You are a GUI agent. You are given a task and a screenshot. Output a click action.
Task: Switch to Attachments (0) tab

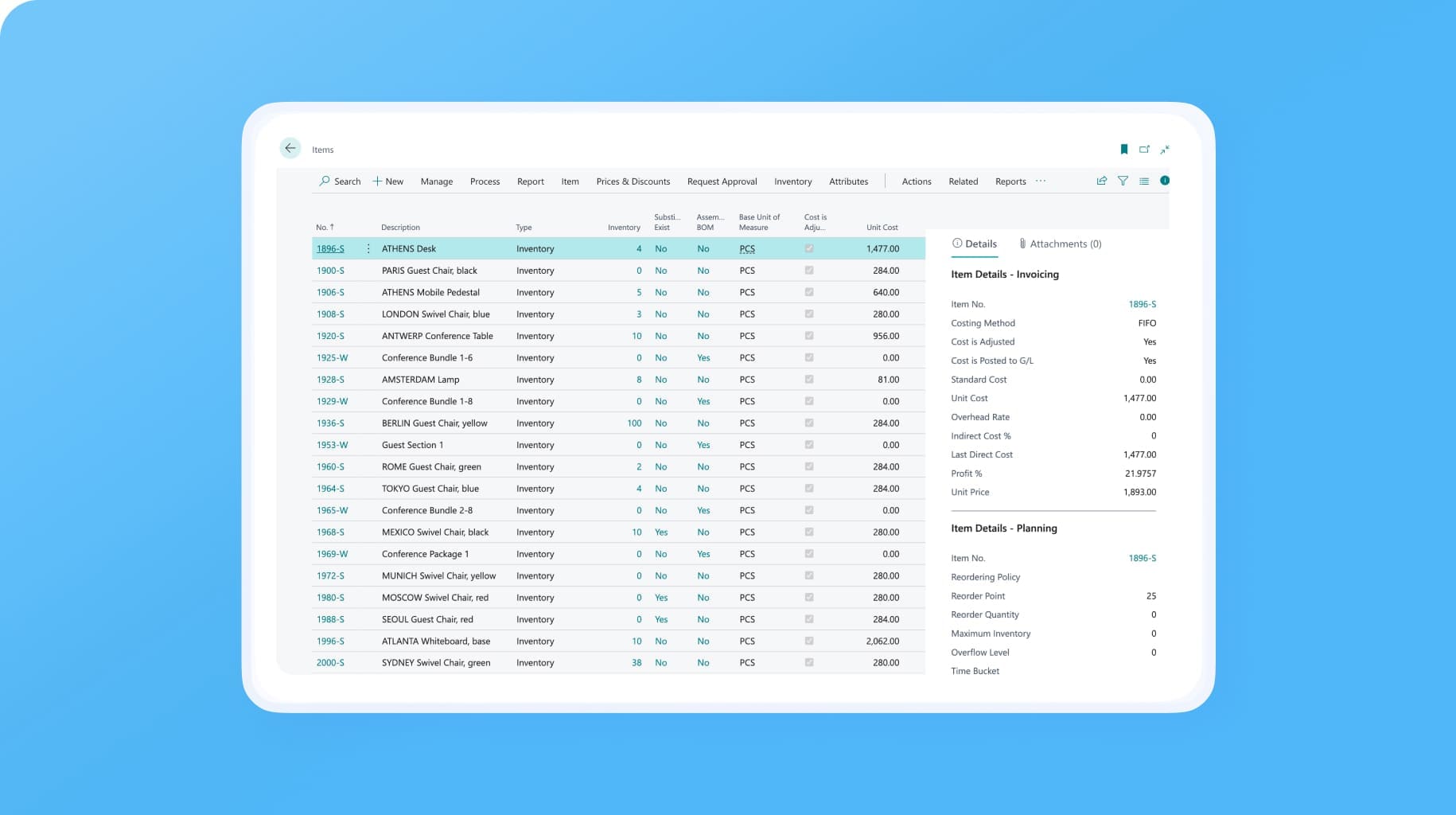point(1060,244)
